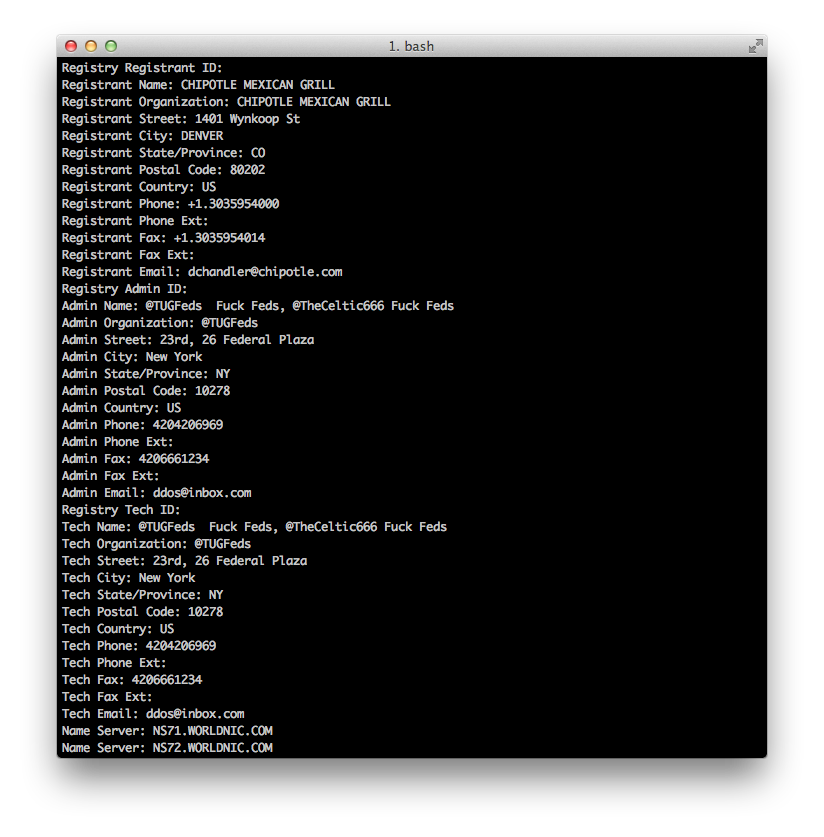Click the 'Tech Street: 23rd, 26 Federal Plaza' line

pyautogui.click(x=184, y=562)
